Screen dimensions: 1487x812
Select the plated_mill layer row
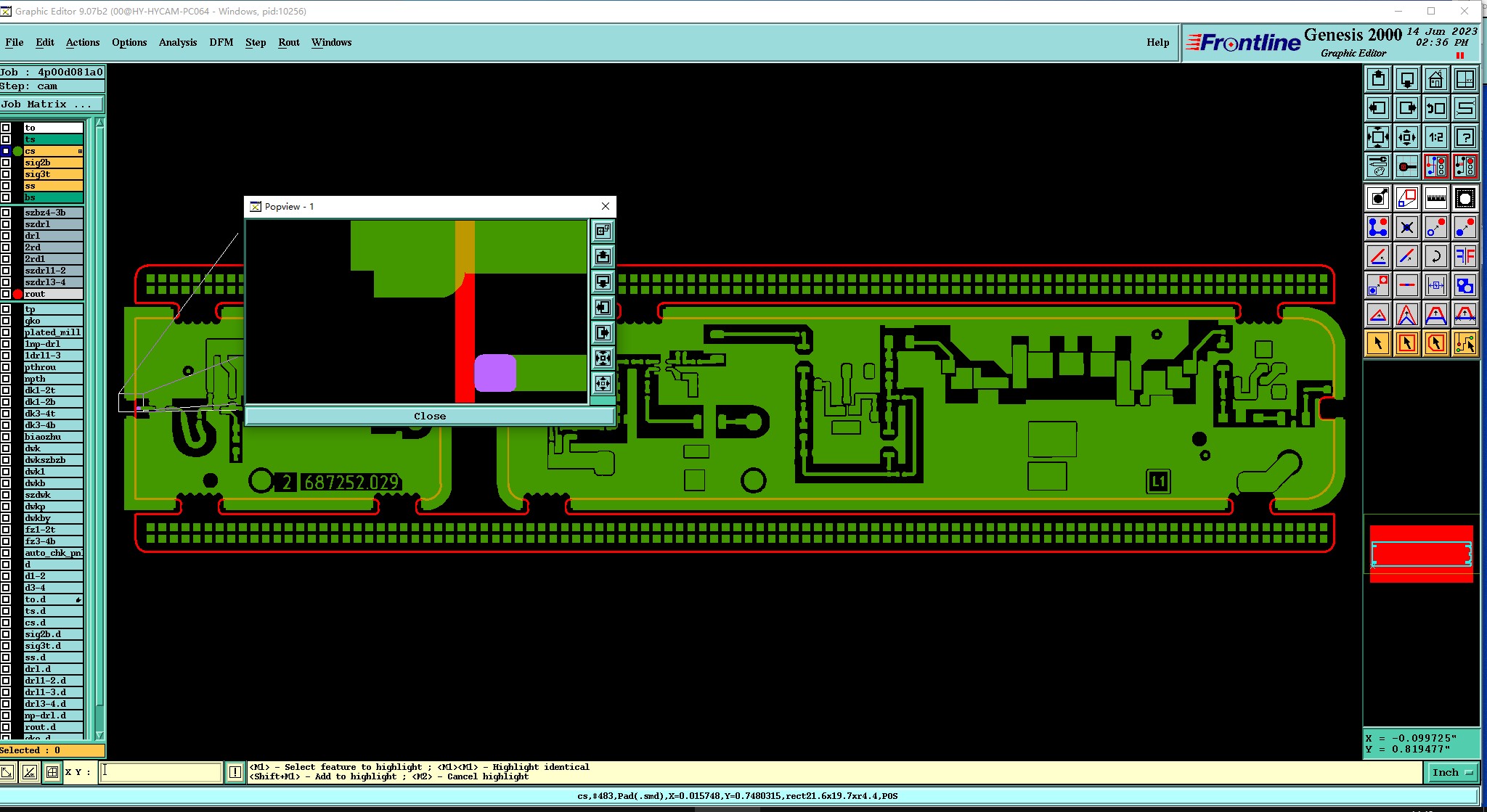(x=53, y=332)
